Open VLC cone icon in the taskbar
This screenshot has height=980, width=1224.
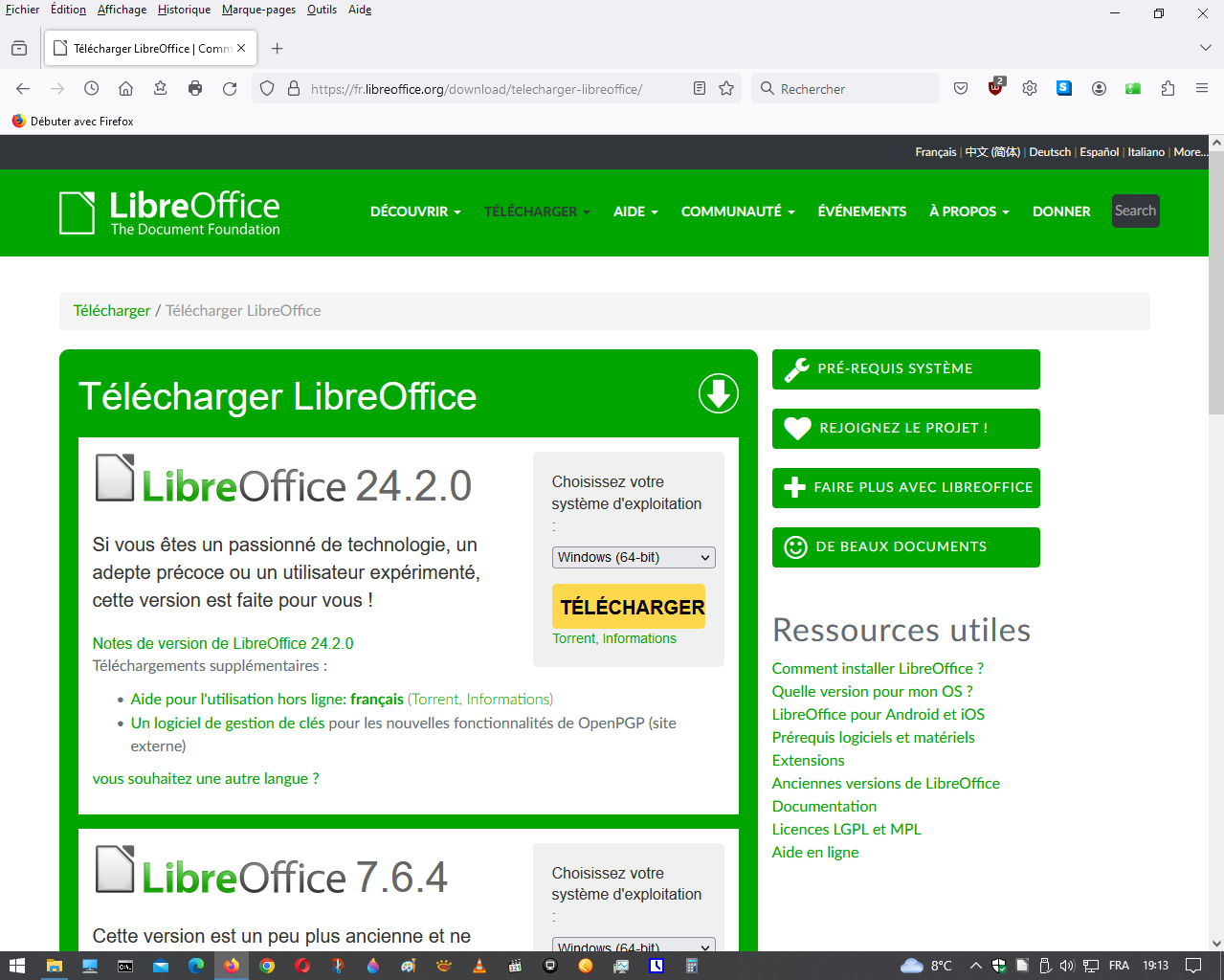(479, 966)
